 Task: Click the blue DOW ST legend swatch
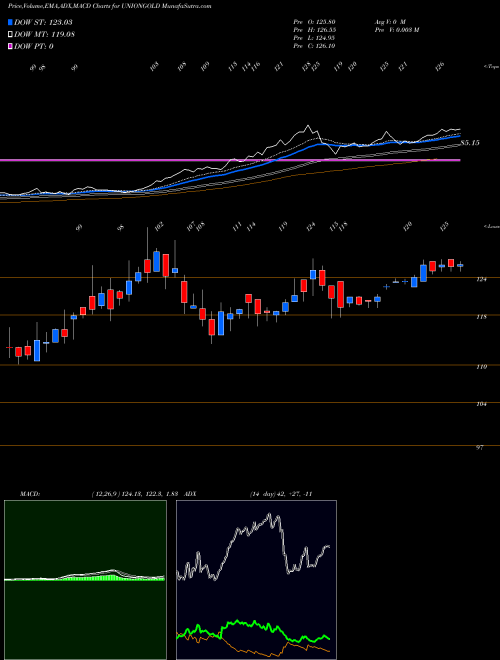coord(11,22)
